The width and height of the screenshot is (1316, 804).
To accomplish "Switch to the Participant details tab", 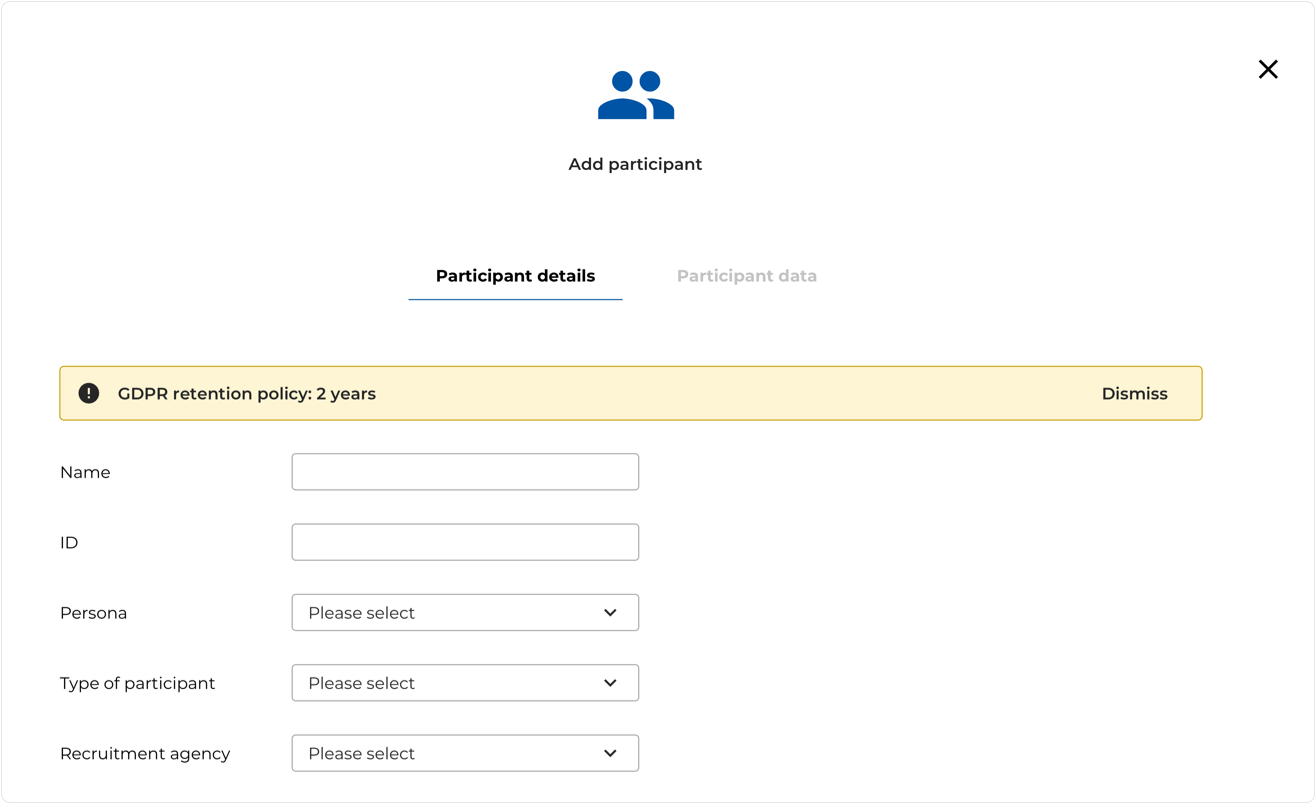I will (515, 276).
